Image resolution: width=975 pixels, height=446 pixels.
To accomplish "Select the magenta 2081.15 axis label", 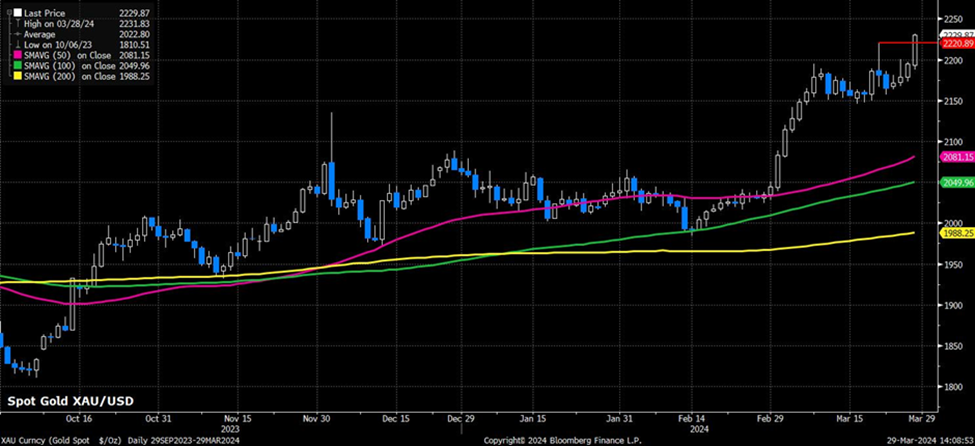I will (955, 158).
